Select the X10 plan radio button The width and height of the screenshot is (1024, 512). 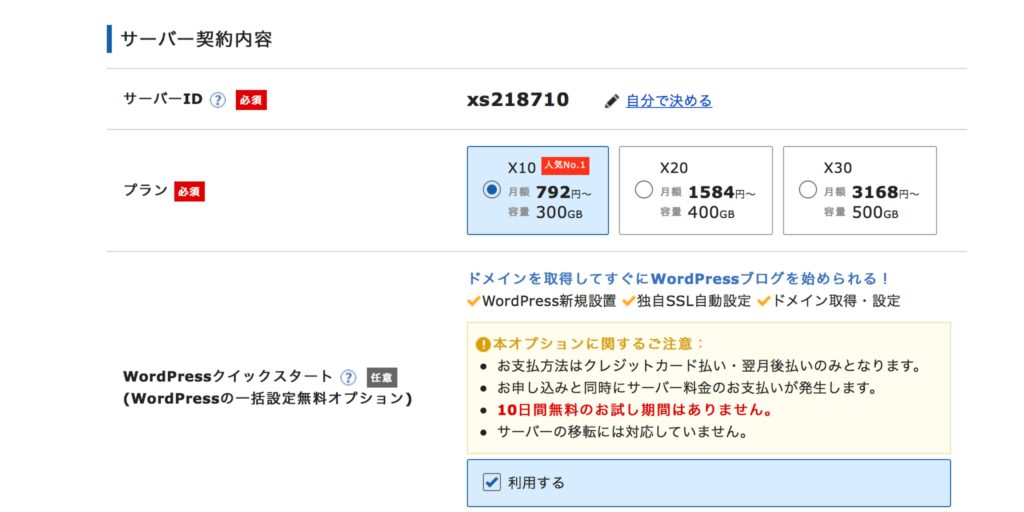[491, 190]
